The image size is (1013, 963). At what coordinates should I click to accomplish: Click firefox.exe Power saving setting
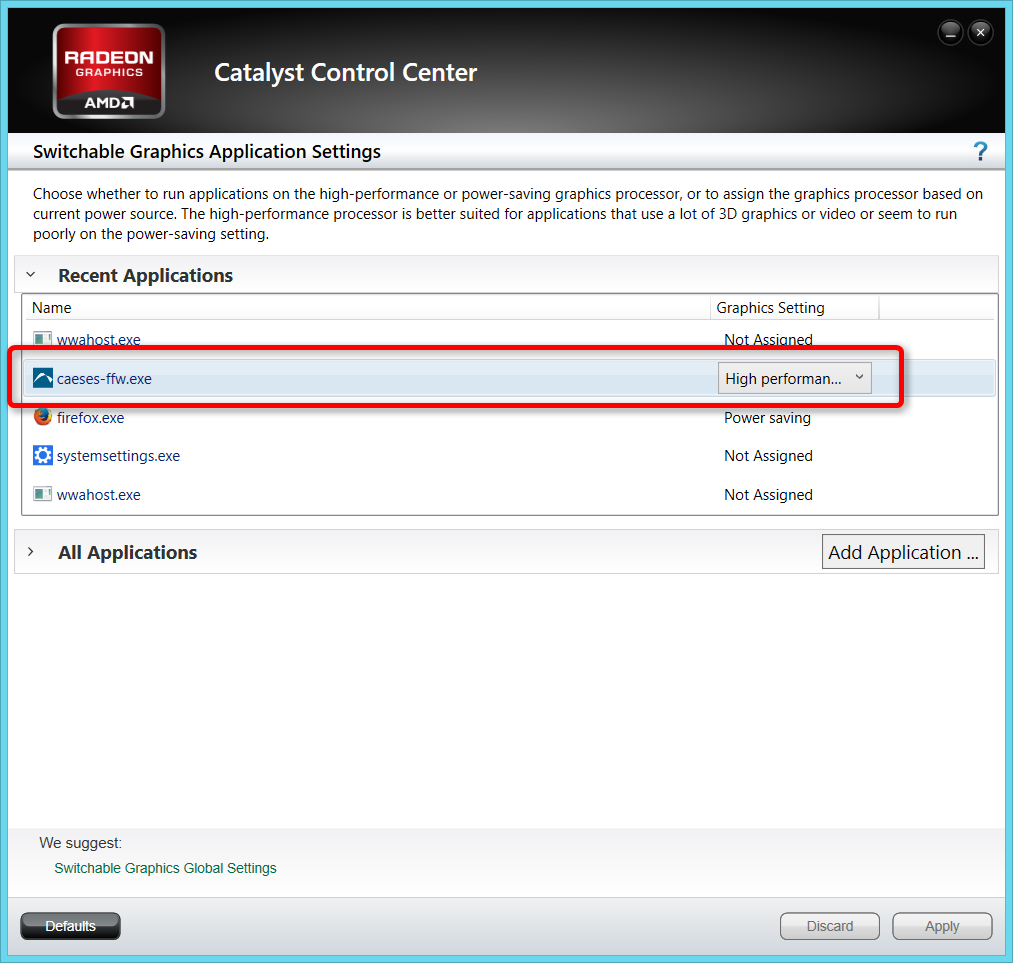[x=767, y=418]
